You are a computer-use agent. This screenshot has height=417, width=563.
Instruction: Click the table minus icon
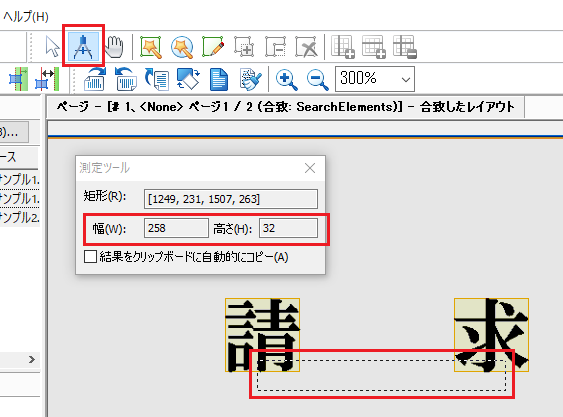point(405,47)
